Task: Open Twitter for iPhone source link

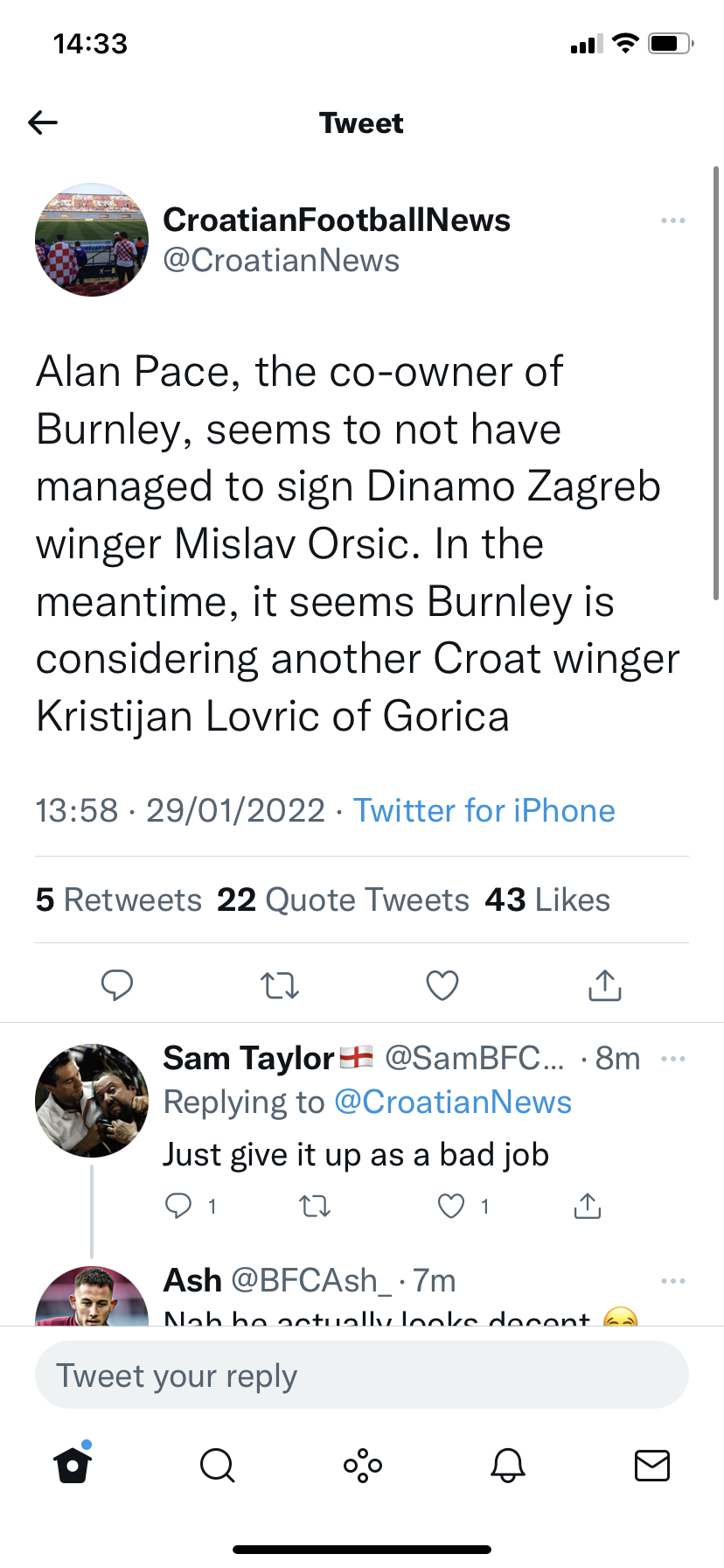Action: click(484, 811)
